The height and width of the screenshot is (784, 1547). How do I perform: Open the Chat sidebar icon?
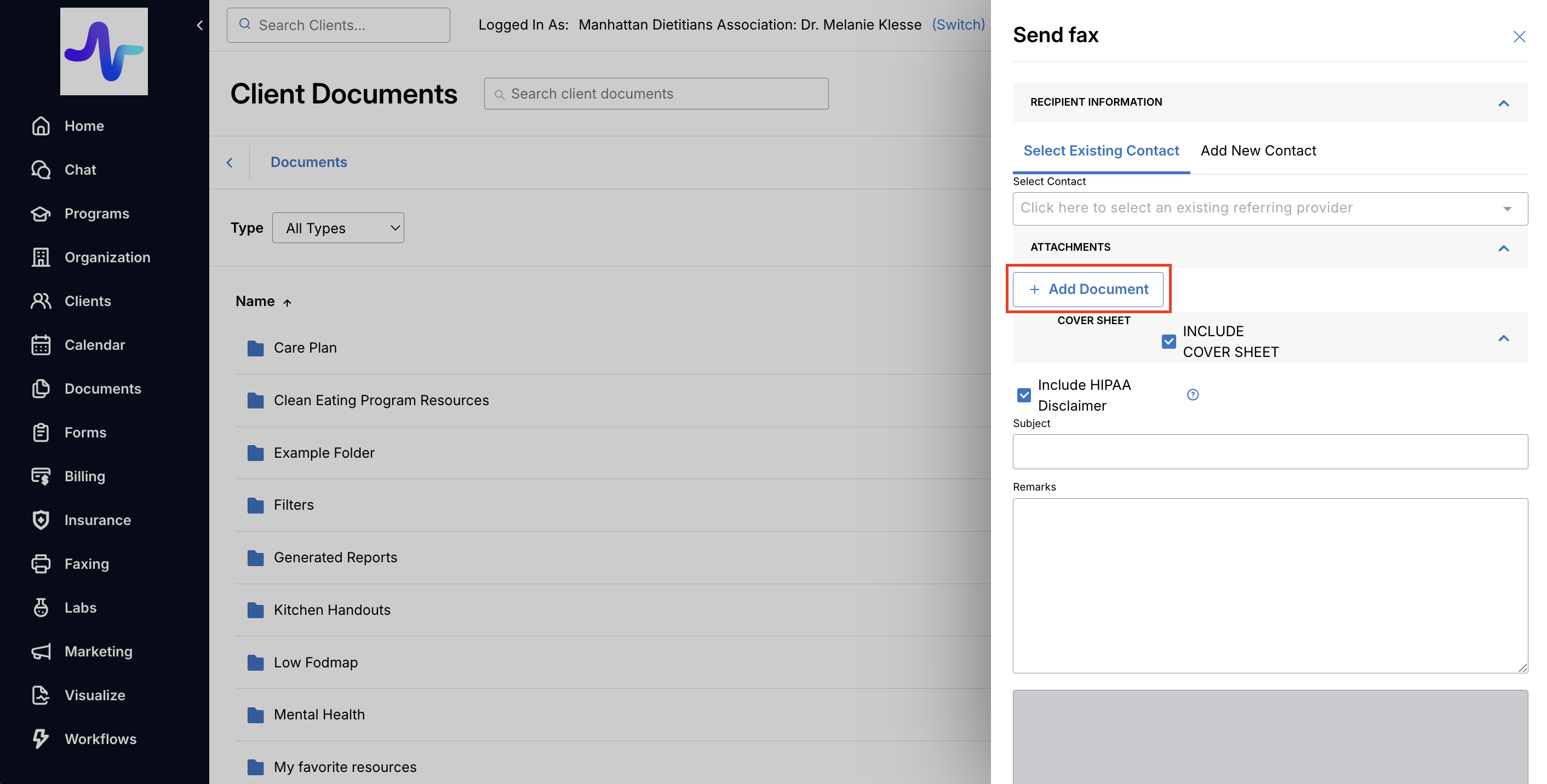[41, 170]
